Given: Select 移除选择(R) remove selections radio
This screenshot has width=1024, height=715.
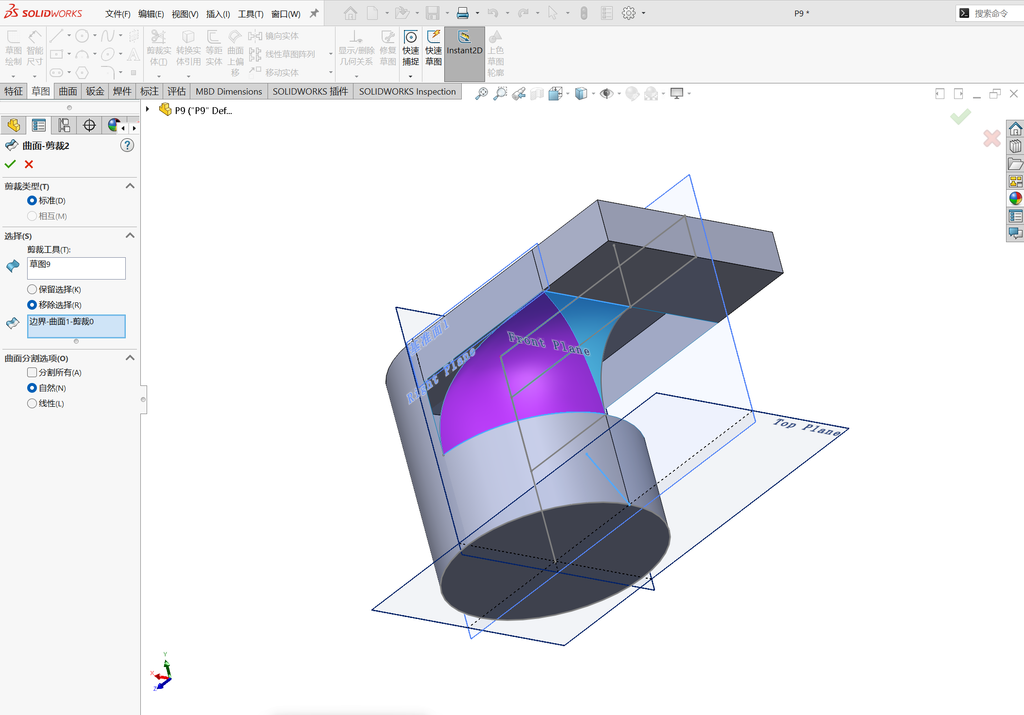Looking at the screenshot, I should [x=31, y=305].
